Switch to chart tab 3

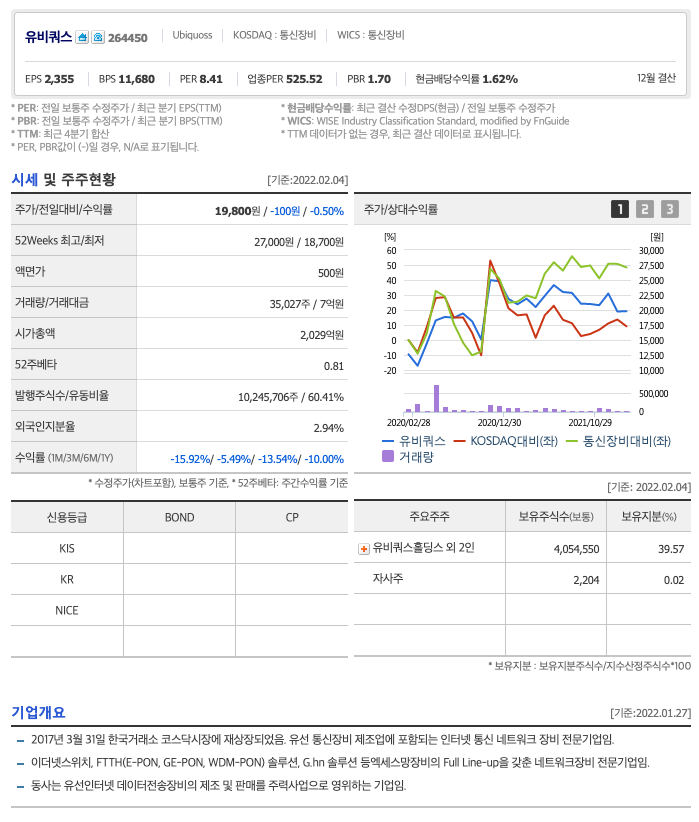pos(670,209)
